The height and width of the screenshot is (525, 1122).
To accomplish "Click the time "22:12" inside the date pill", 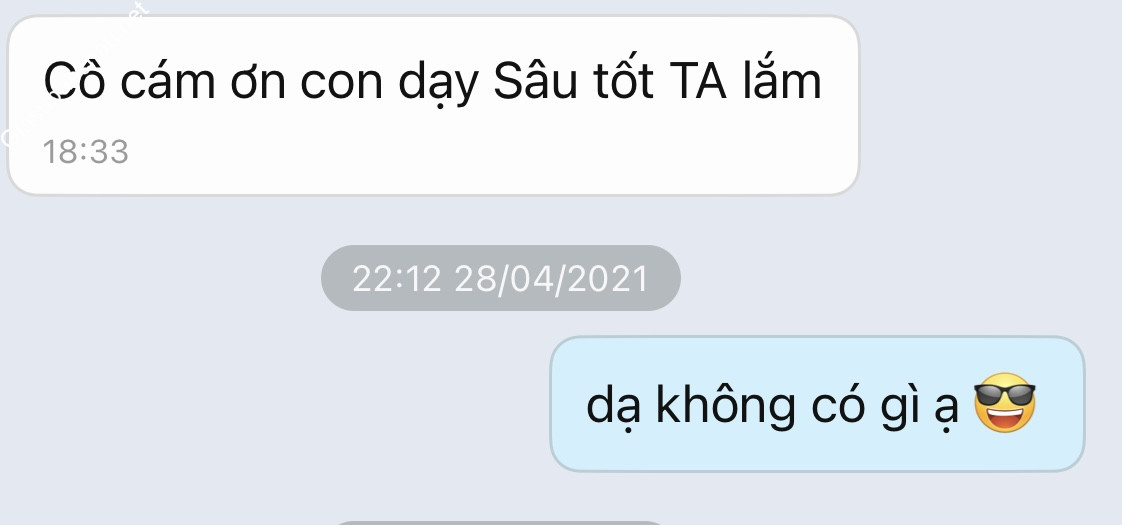I will 397,278.
